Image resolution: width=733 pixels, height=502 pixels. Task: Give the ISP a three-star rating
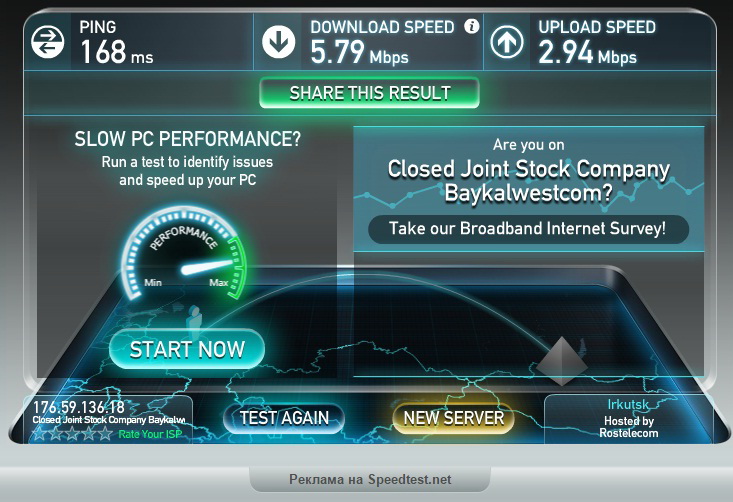[72, 434]
